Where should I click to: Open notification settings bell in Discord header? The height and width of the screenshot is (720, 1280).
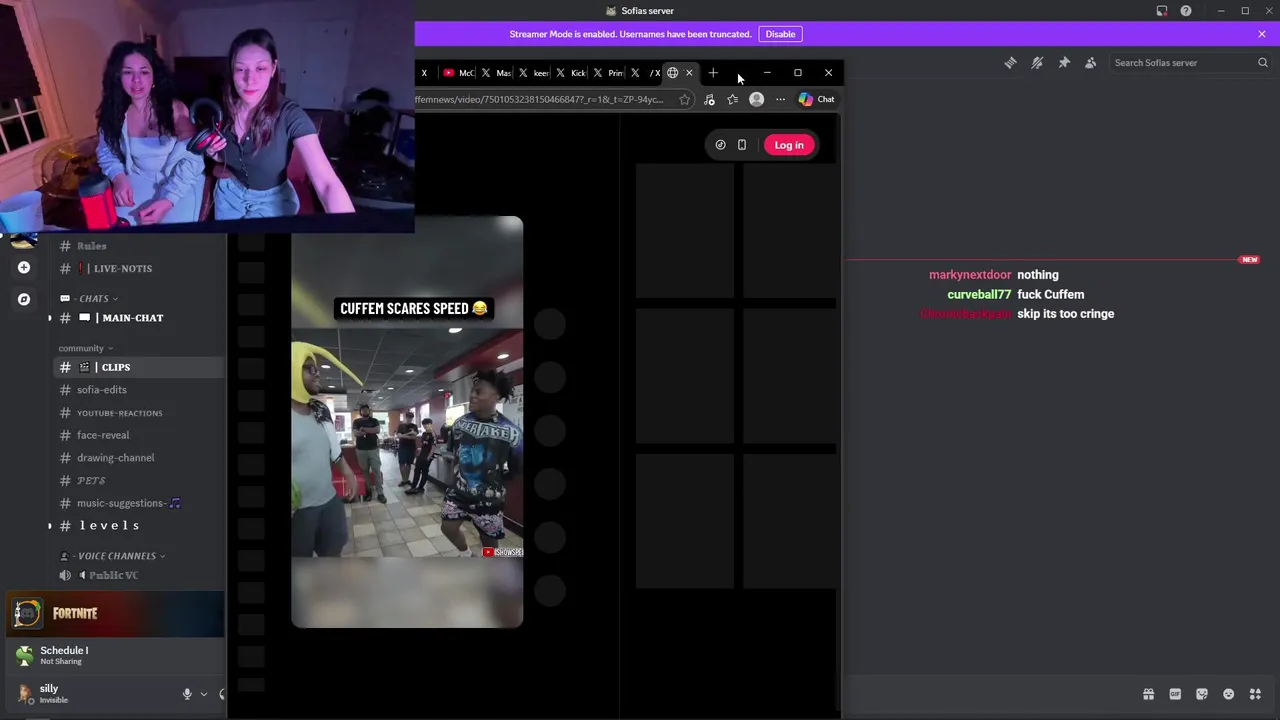click(1037, 63)
